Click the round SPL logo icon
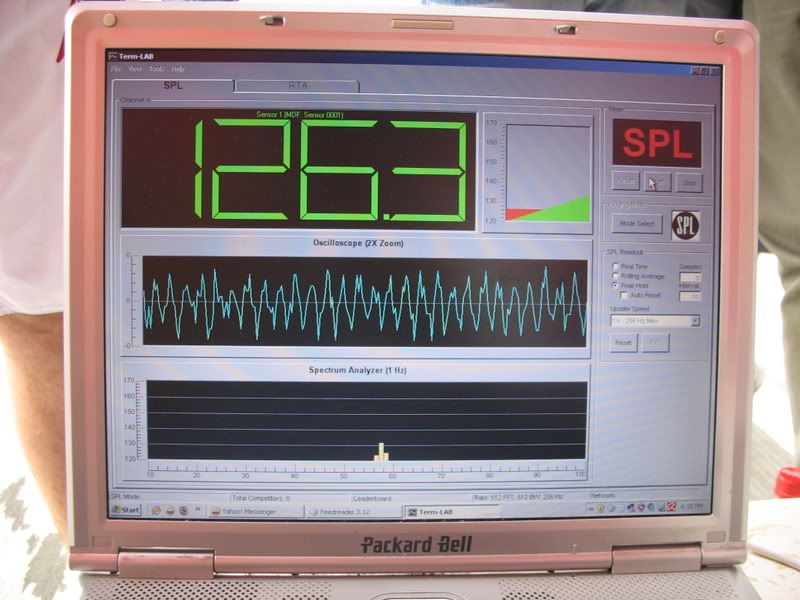Screen dimensions: 800x600 [685, 225]
